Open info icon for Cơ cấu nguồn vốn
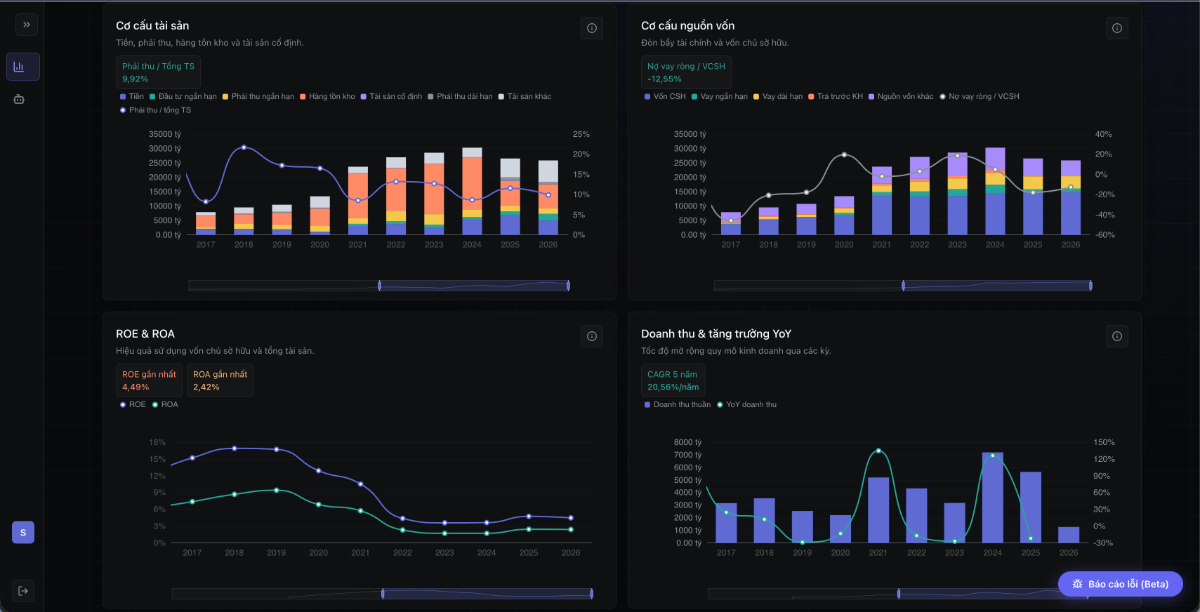 tap(1117, 28)
